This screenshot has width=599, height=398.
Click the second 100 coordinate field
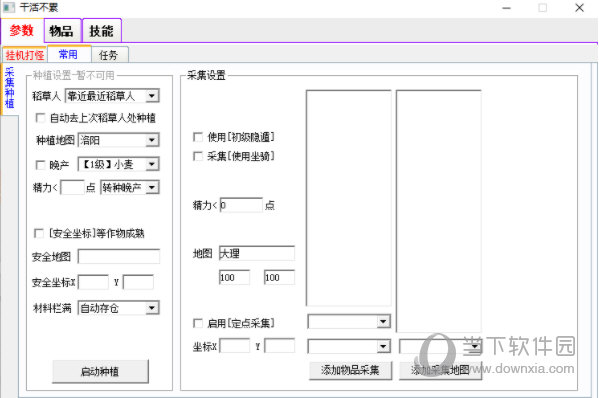279,277
